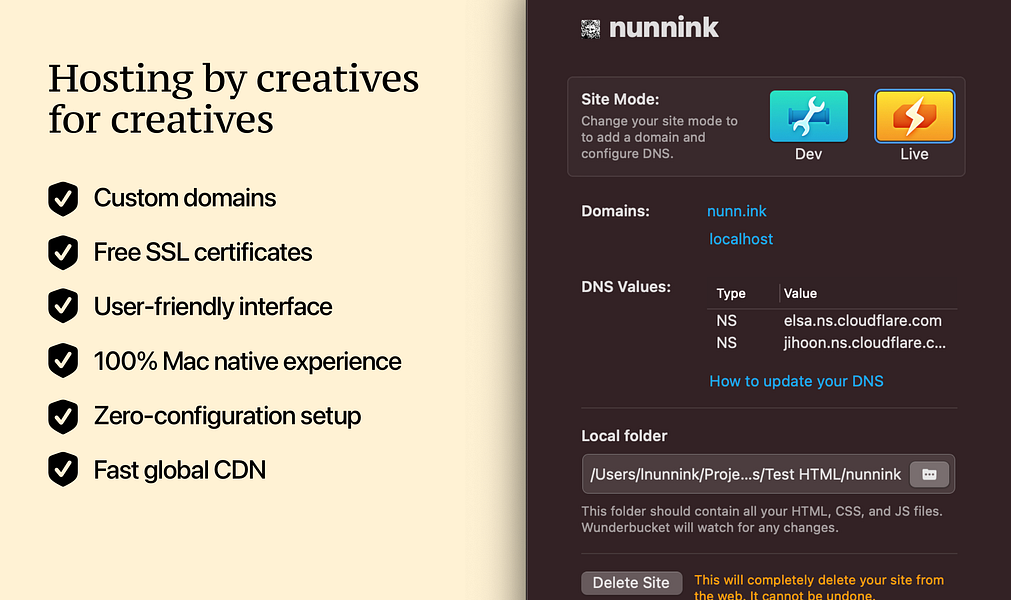Click the 'Custom domains' text
Screen dimensions: 1011x600
click(185, 198)
